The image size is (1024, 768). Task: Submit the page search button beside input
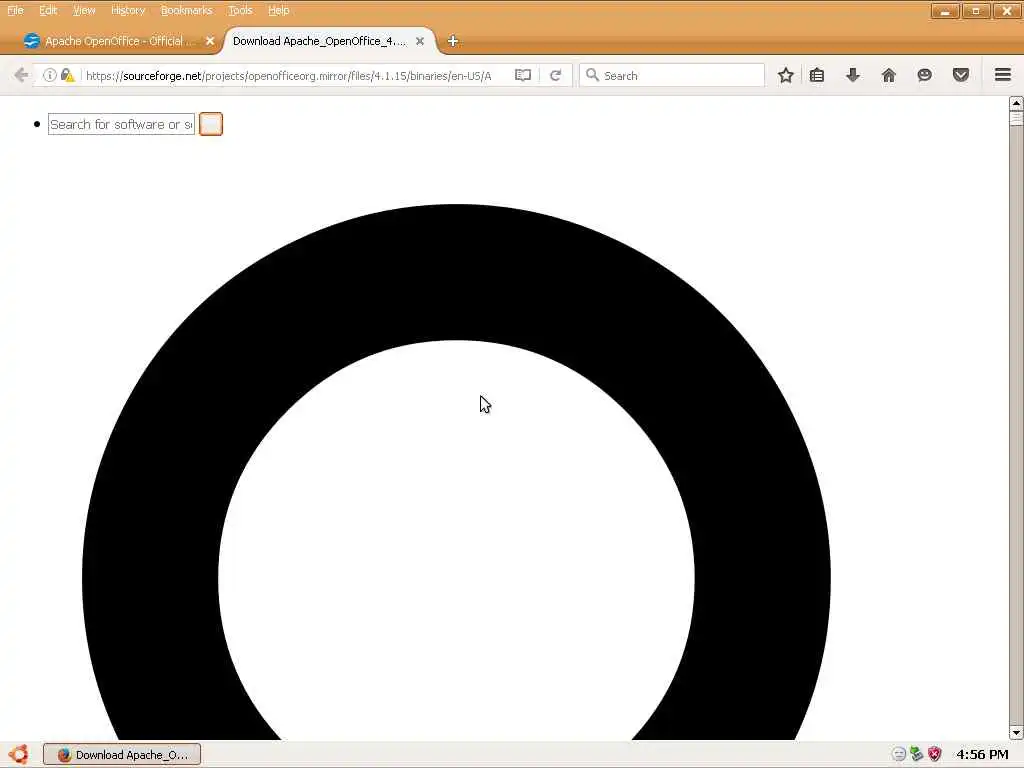click(x=211, y=124)
